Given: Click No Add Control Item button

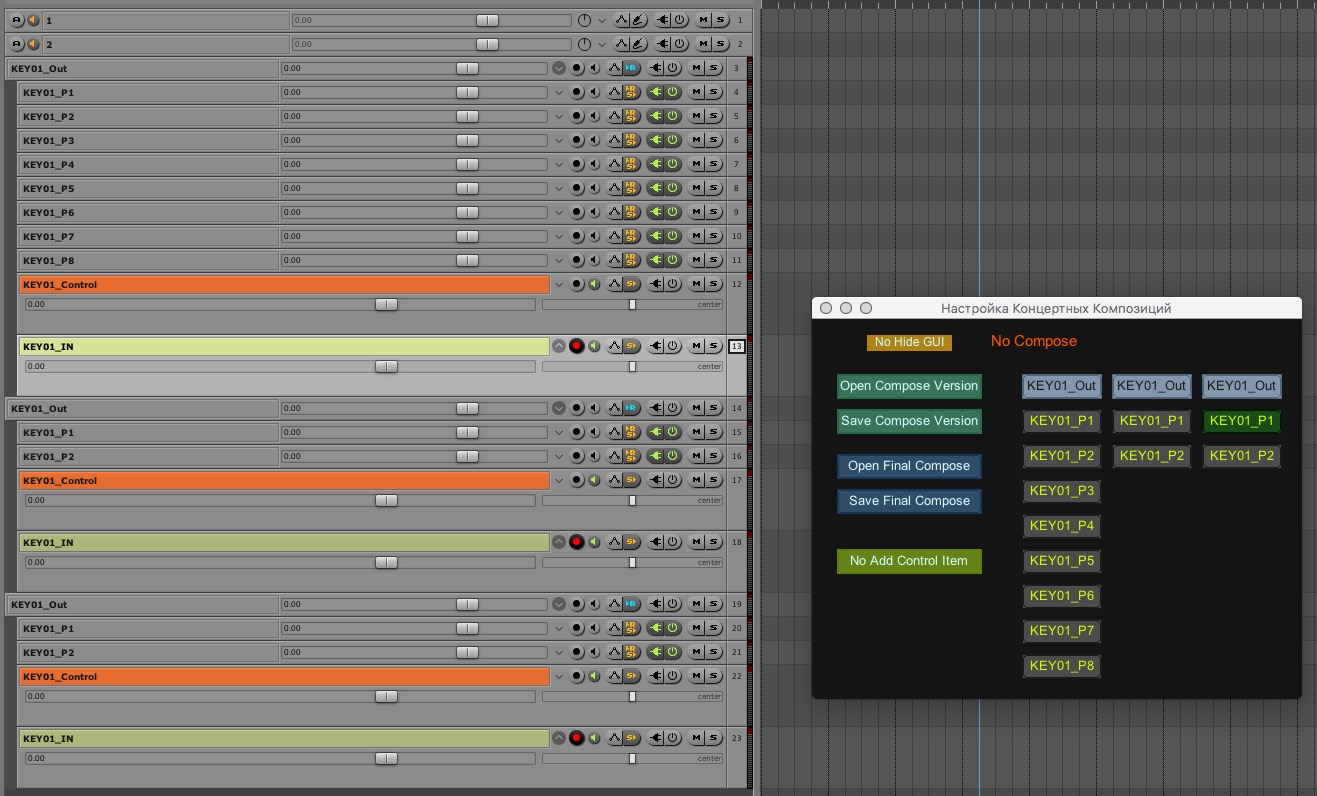Looking at the screenshot, I should [909, 561].
